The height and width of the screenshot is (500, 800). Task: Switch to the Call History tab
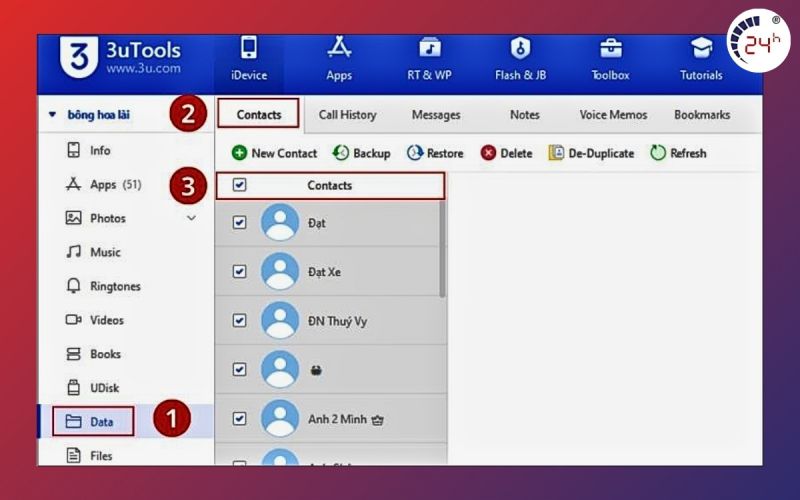pyautogui.click(x=347, y=115)
